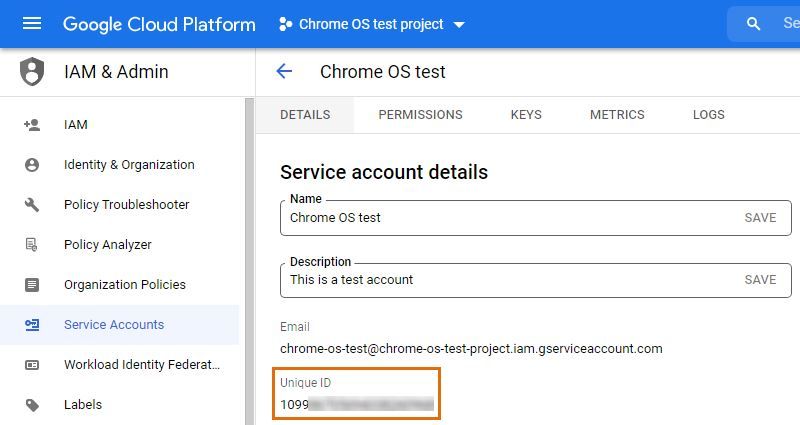Click the Policy Analyzer icon
Image resolution: width=800 pixels, height=425 pixels.
pos(32,245)
